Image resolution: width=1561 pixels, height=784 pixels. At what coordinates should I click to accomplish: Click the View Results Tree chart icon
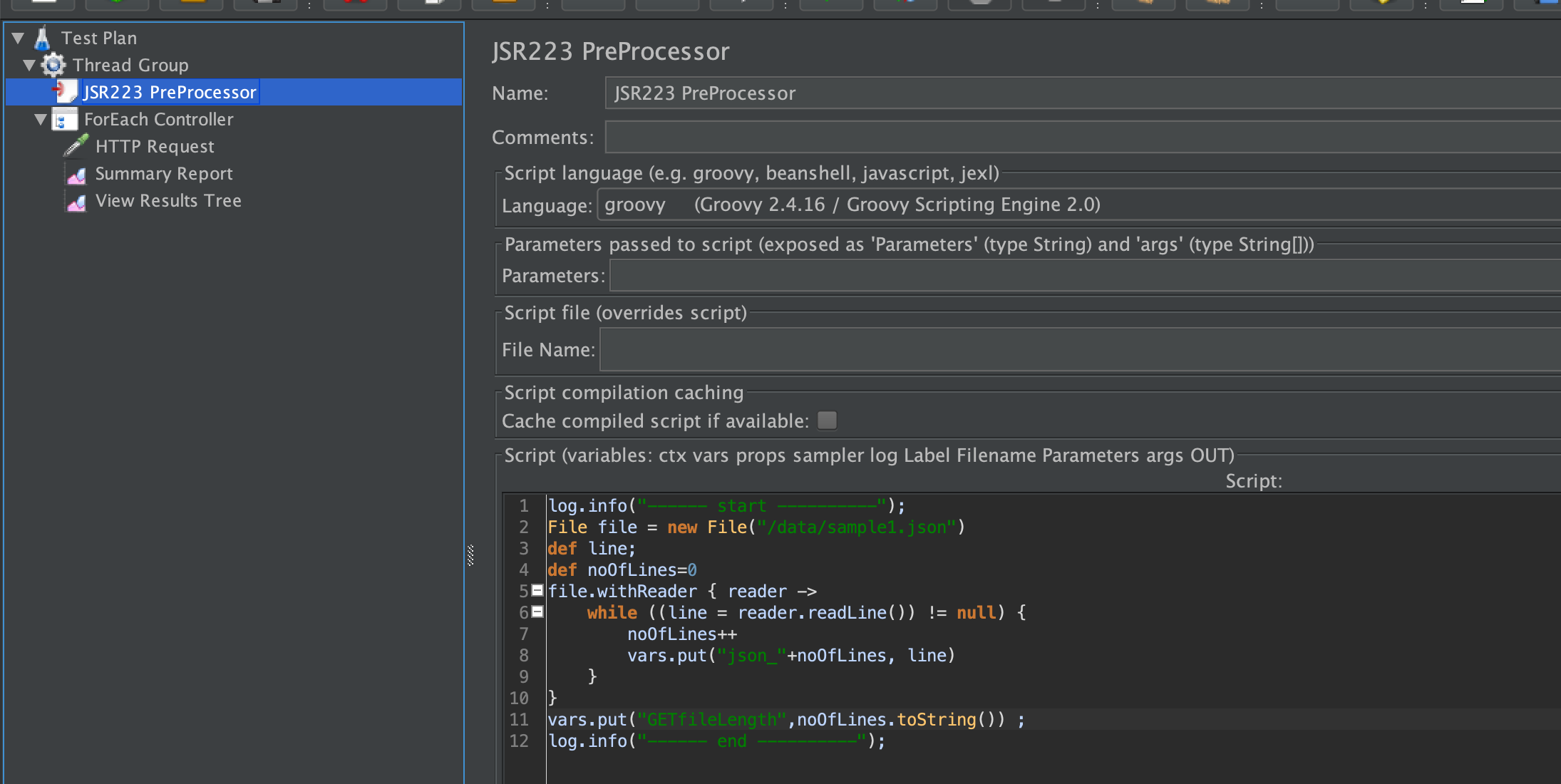pyautogui.click(x=76, y=201)
